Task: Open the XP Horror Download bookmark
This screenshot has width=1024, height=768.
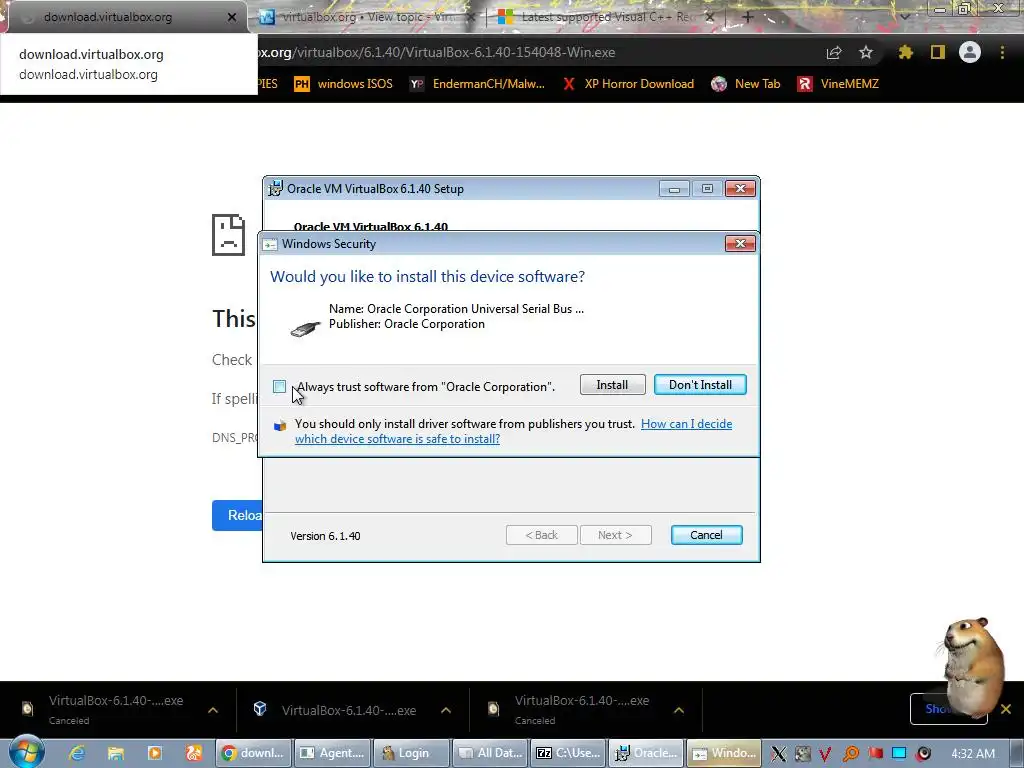Action: click(628, 84)
